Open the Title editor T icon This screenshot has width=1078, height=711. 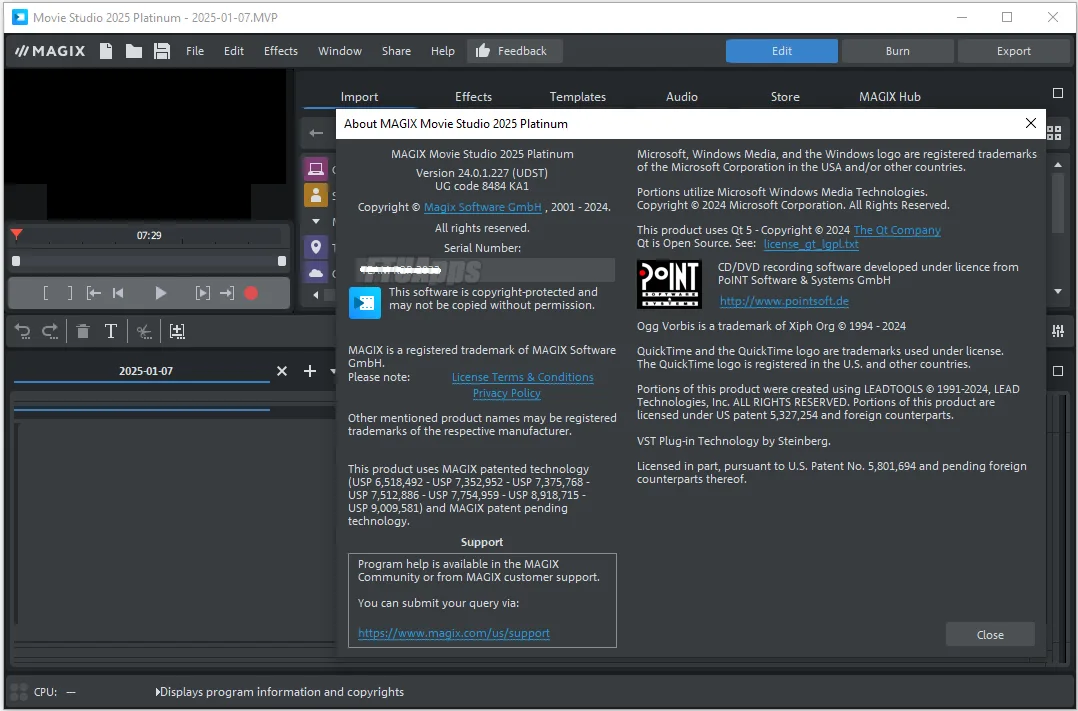(110, 331)
